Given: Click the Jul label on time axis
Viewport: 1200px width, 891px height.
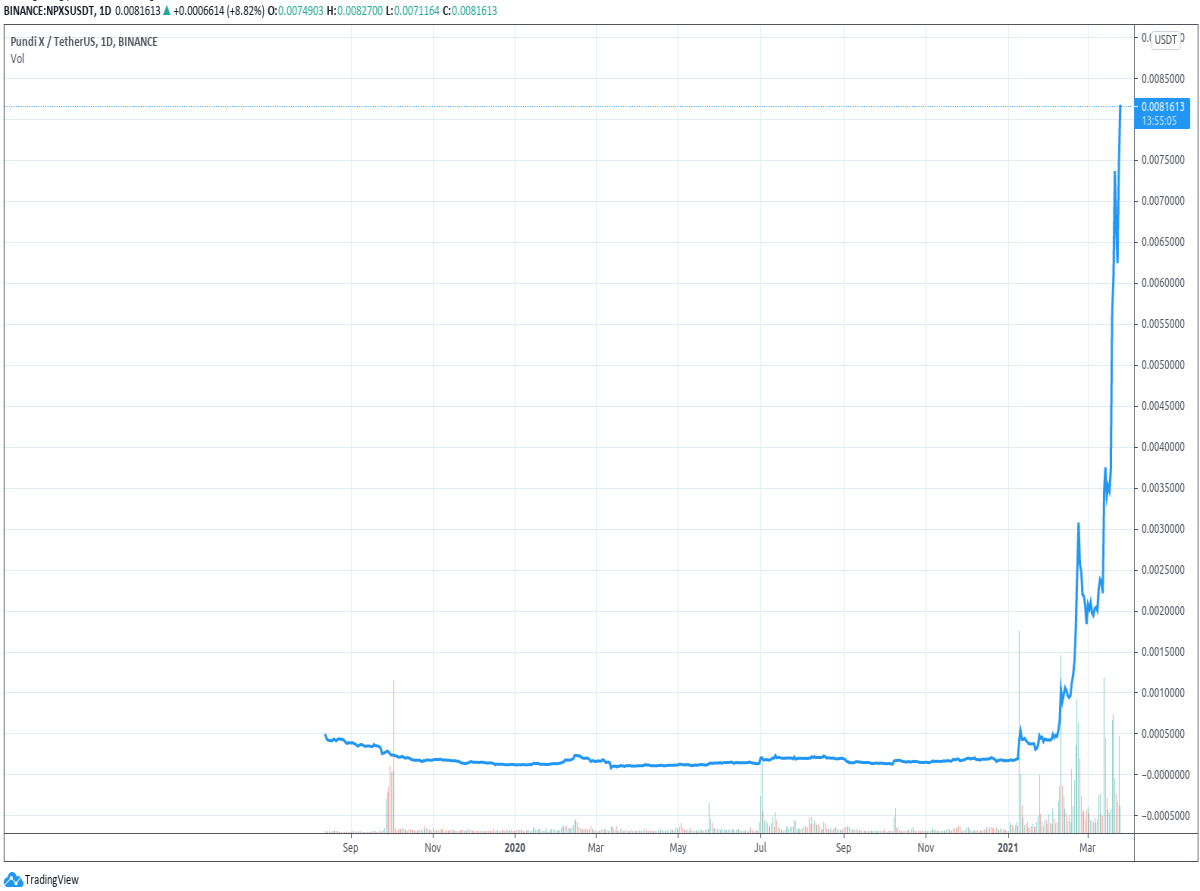Looking at the screenshot, I should click(x=760, y=849).
